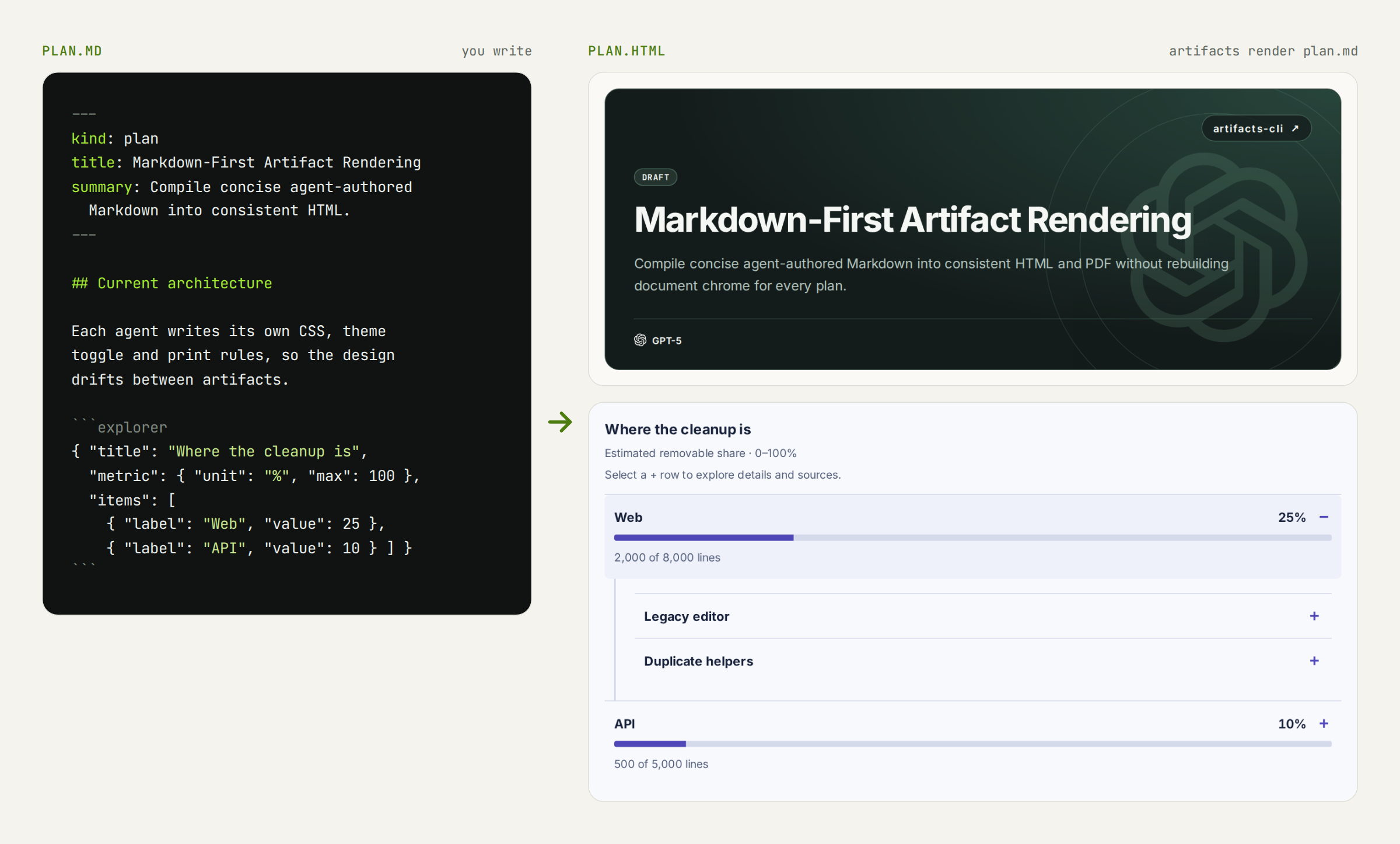Click the 'title: Markdown-First Artifact Rendering' code line
Screen dimensions: 1400x844
246,162
